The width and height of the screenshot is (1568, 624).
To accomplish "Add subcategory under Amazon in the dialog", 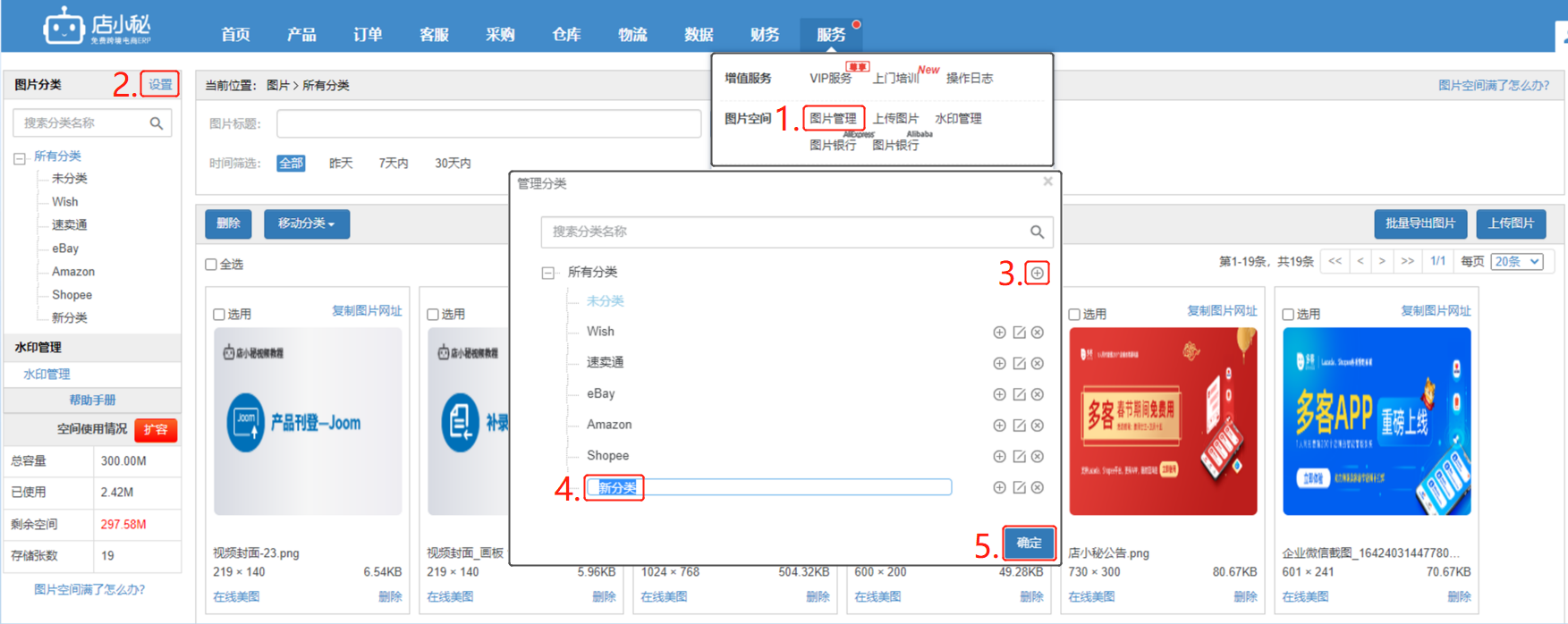I will 999,426.
